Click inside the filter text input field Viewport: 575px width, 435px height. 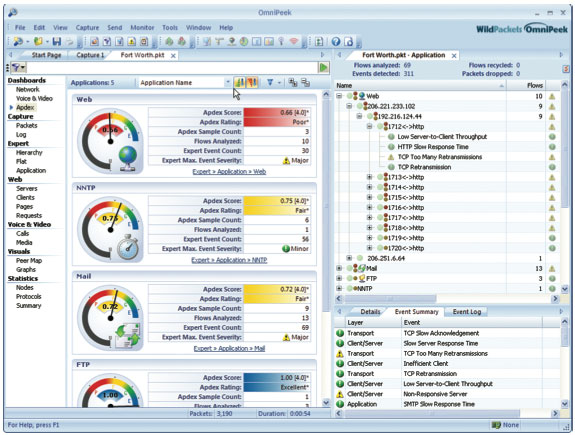point(172,67)
